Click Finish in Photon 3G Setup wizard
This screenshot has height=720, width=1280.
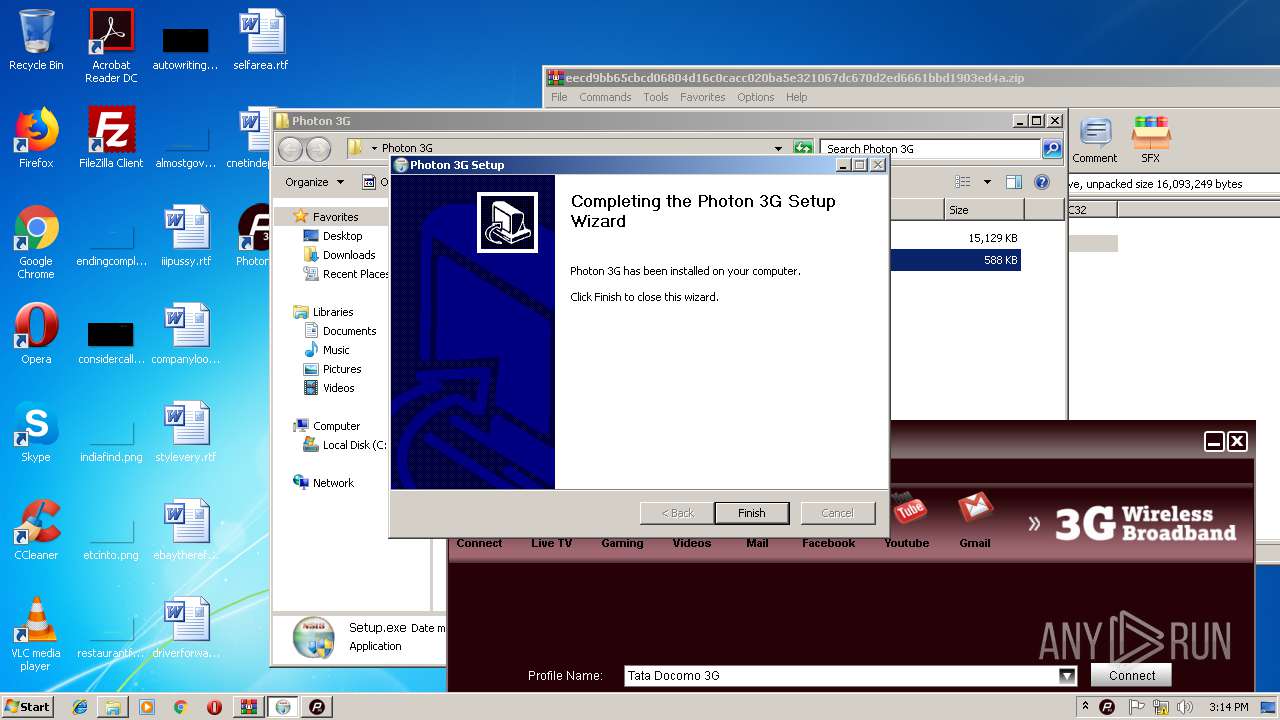[x=751, y=513]
